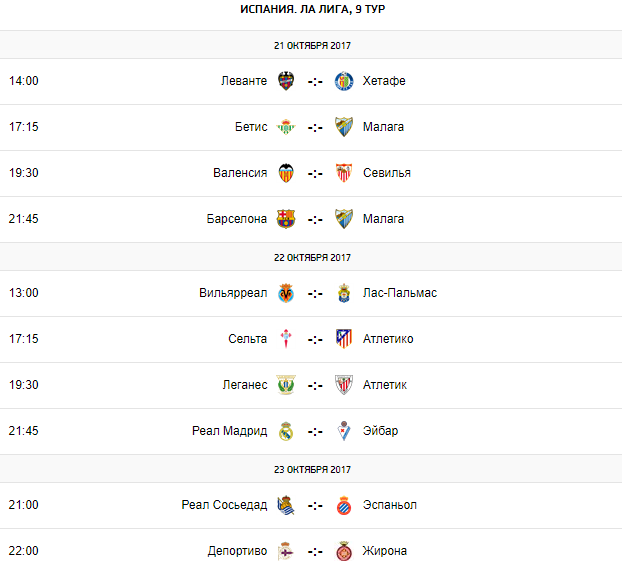Image resolution: width=622 pixels, height=570 pixels.
Task: Click the Леганес–Атлетик score placeholder
Action: coord(315,385)
